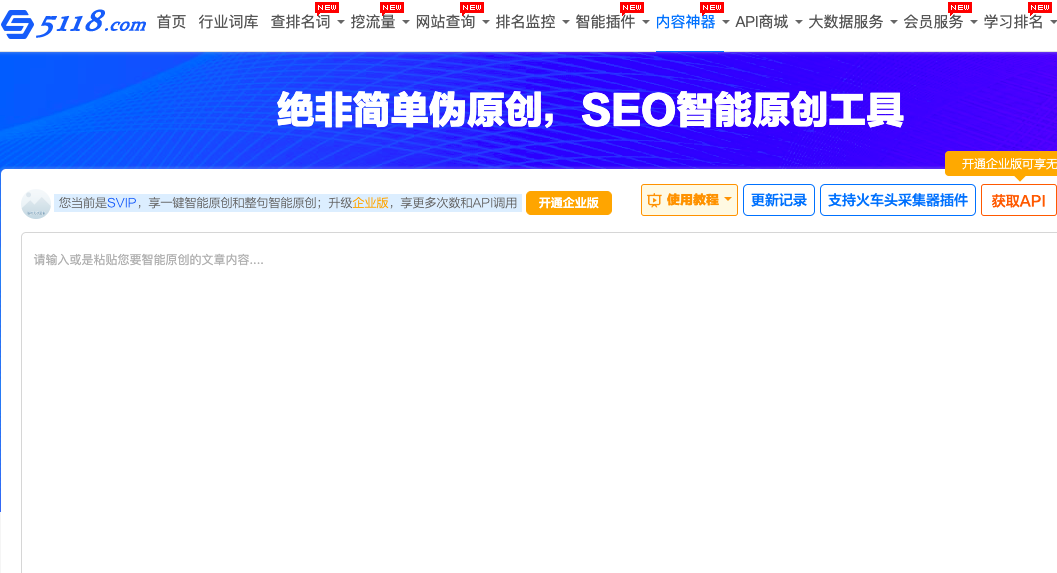This screenshot has width=1057, height=573.
Task: Click the 获取API button
Action: pyautogui.click(x=1018, y=201)
